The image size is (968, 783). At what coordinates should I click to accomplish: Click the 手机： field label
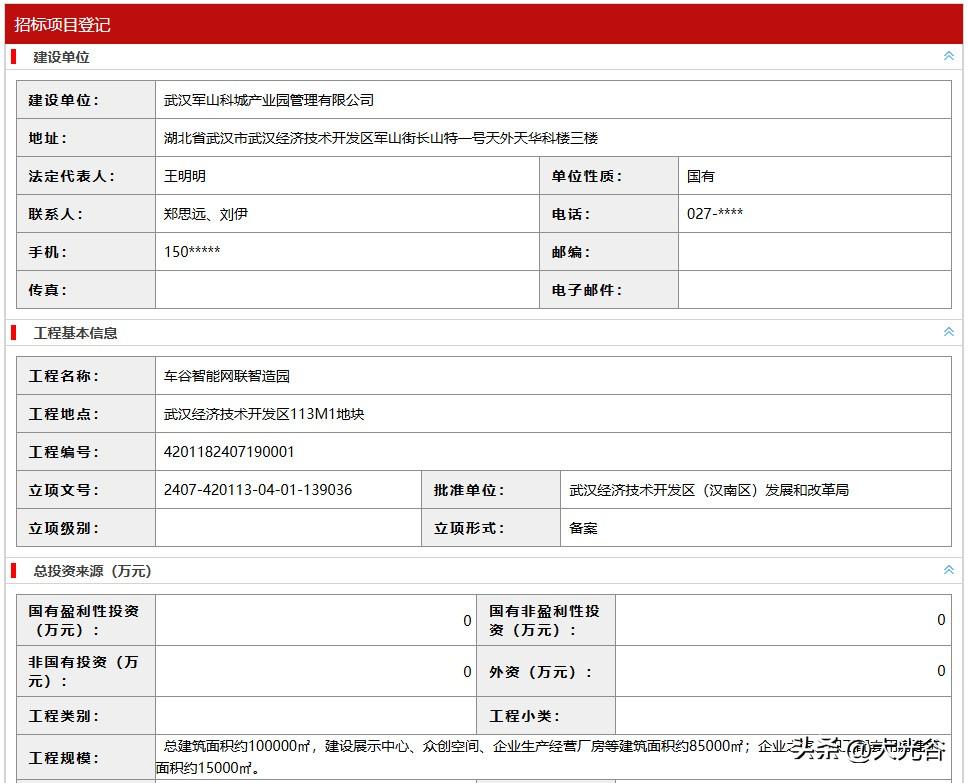pos(48,252)
